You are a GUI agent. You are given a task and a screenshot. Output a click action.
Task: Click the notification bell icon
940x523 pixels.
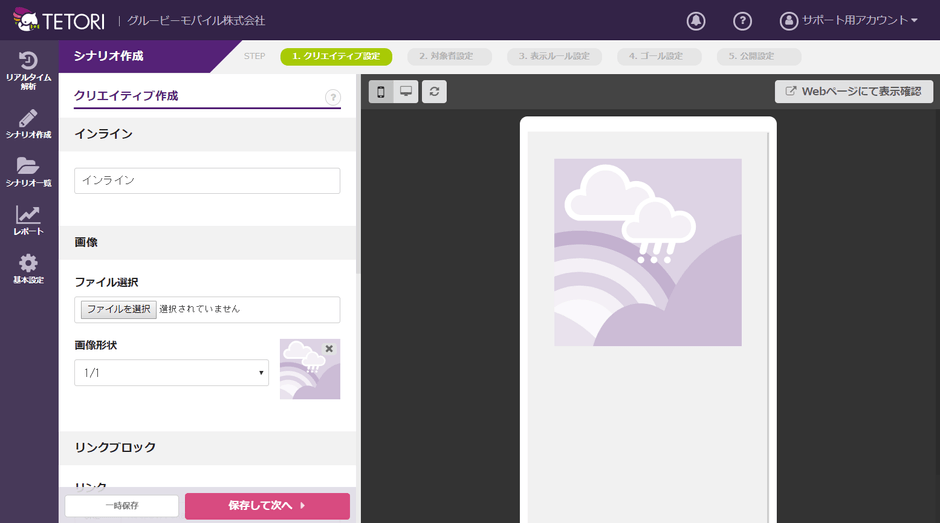[x=696, y=21]
